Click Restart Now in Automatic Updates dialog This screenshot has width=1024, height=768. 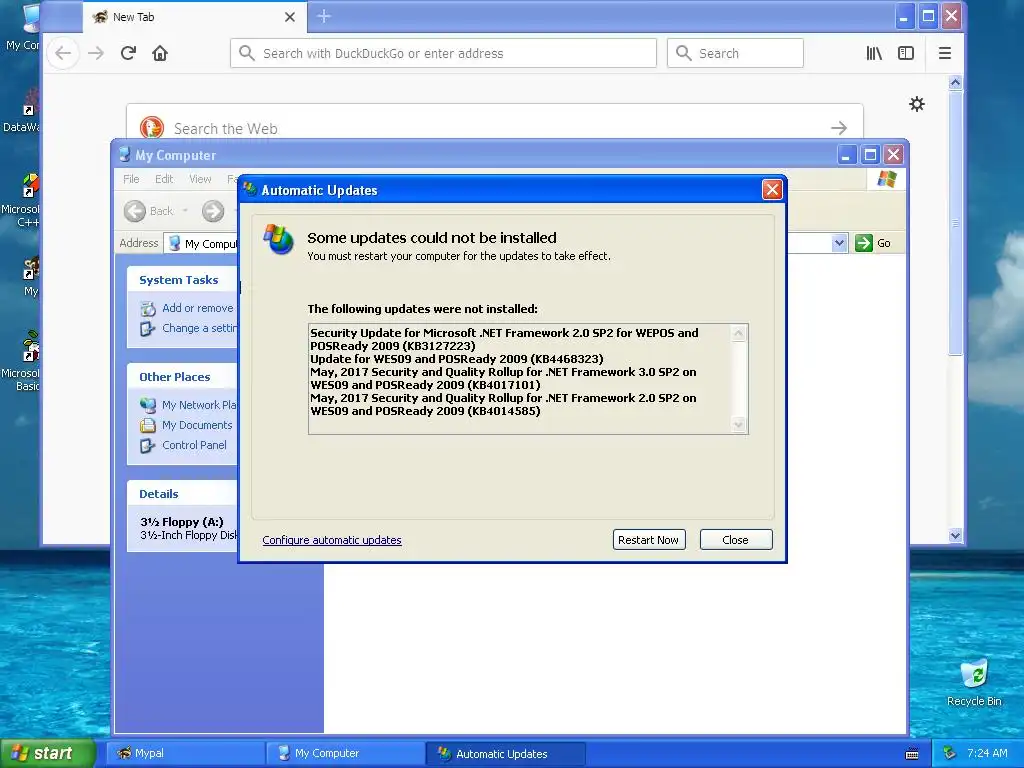[x=648, y=539]
